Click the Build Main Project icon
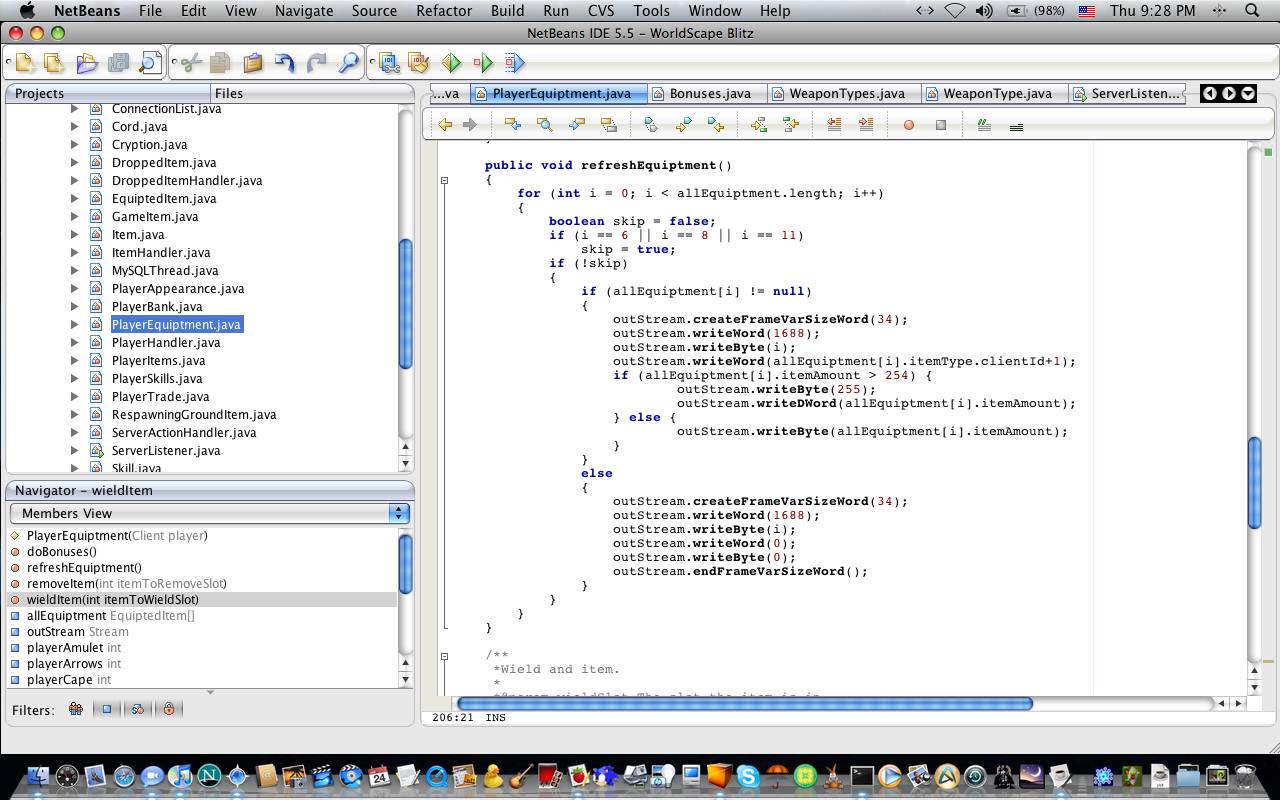This screenshot has height=800, width=1280. coord(389,64)
